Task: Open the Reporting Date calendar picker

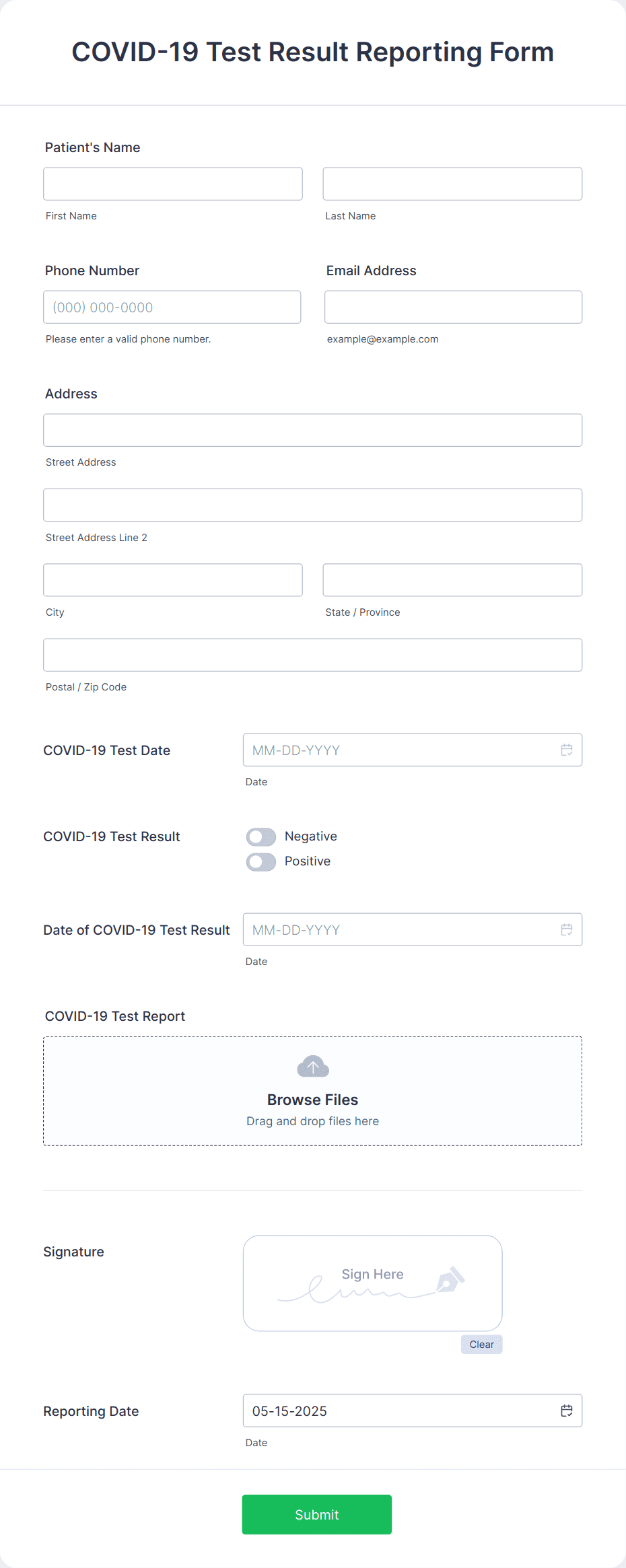Action: click(566, 1411)
